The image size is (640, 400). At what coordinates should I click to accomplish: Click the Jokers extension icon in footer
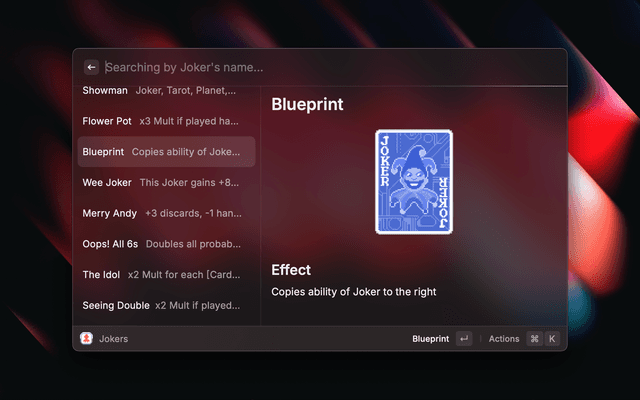point(86,338)
